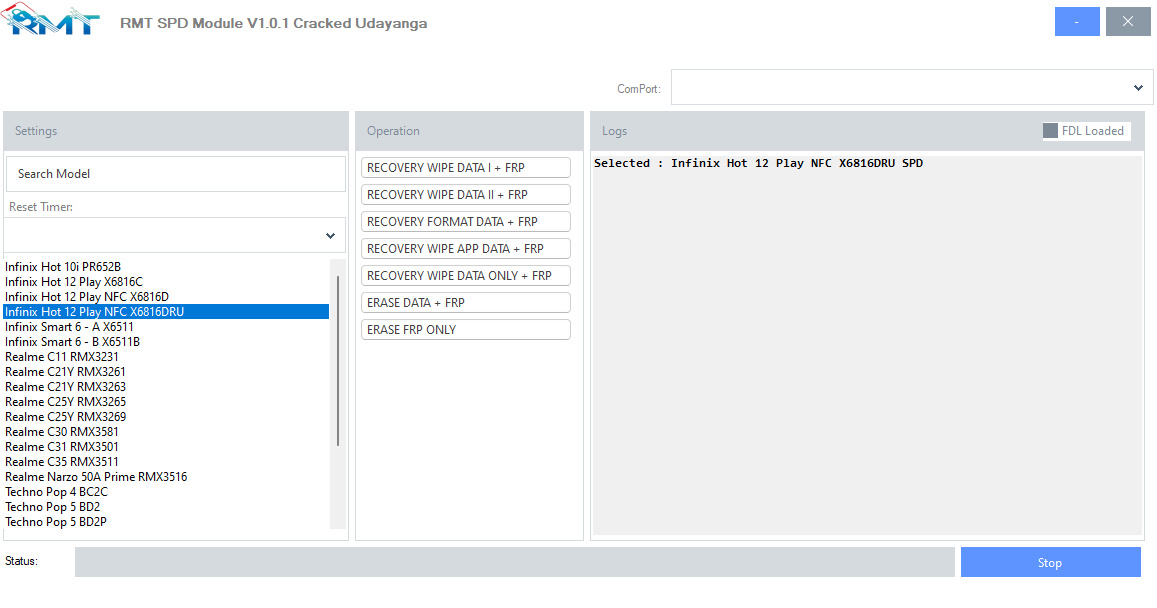Select Realme C11 RMX3231 model
The height and width of the screenshot is (608, 1157).
pos(166,357)
